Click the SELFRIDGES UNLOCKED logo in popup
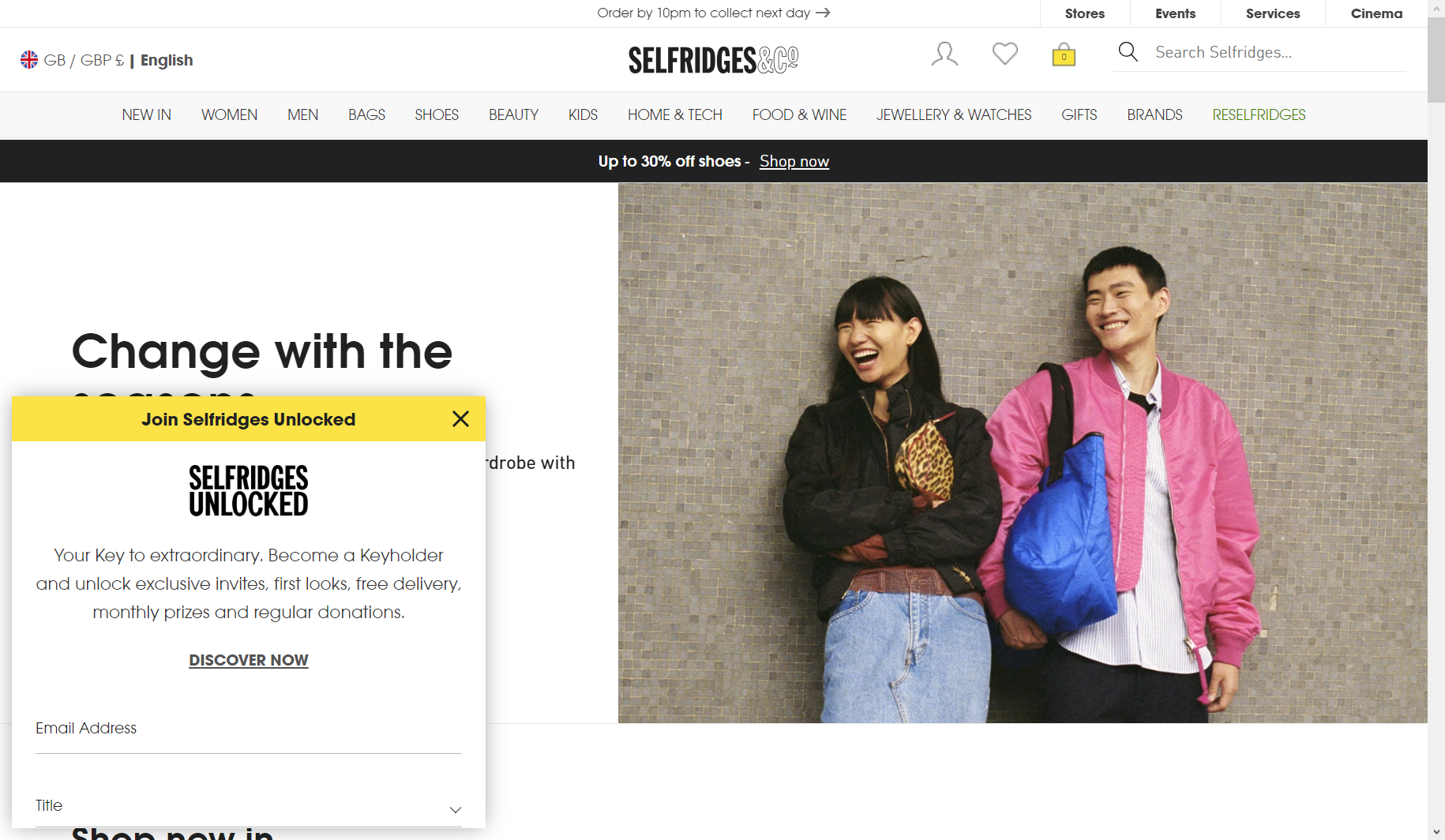 249,491
